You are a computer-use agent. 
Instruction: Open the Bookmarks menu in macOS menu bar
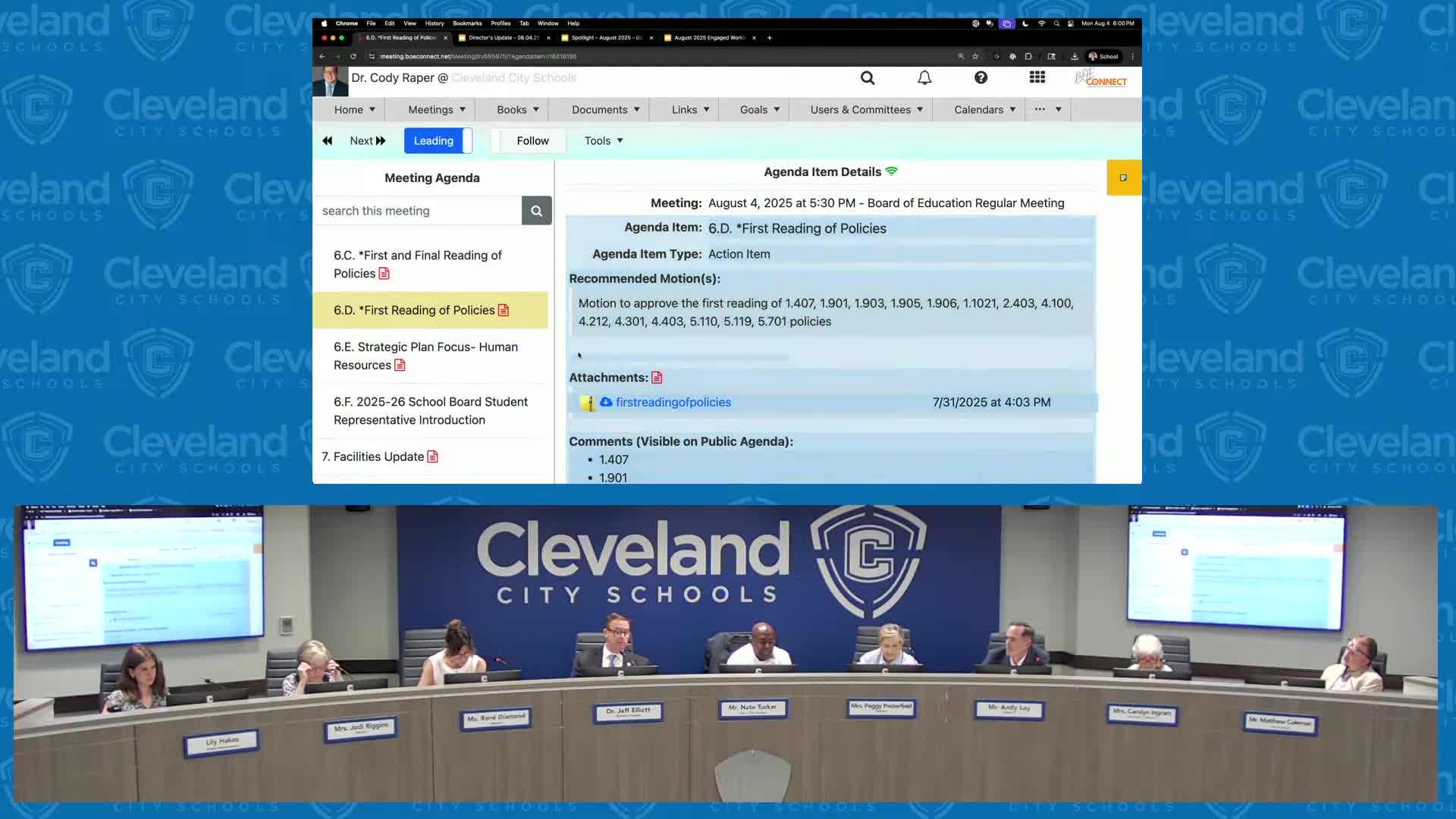467,24
